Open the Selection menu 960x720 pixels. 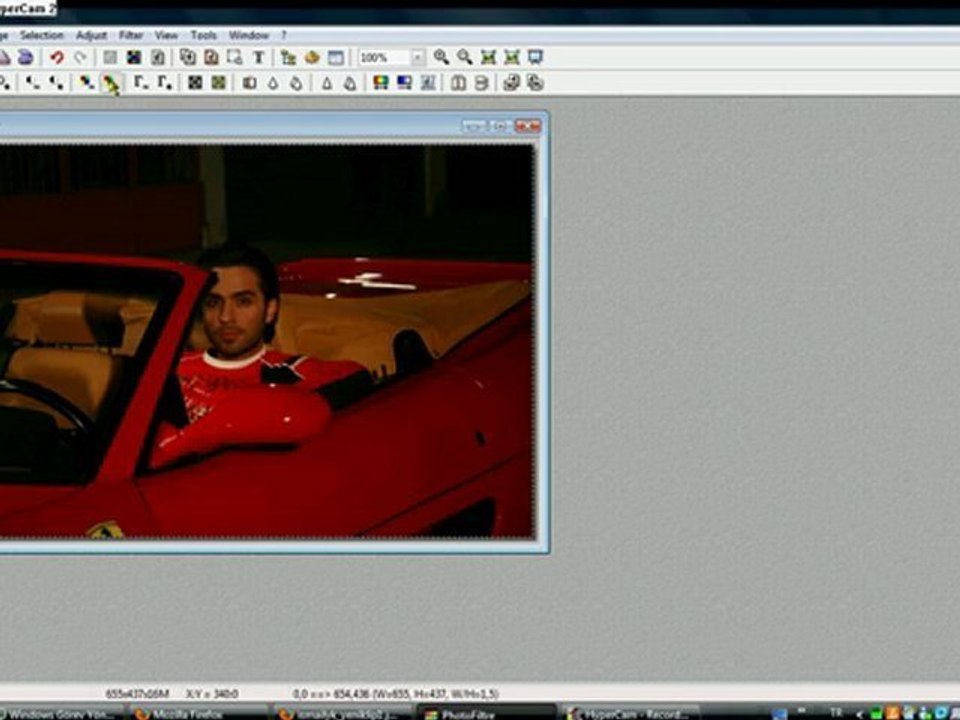click(x=41, y=35)
